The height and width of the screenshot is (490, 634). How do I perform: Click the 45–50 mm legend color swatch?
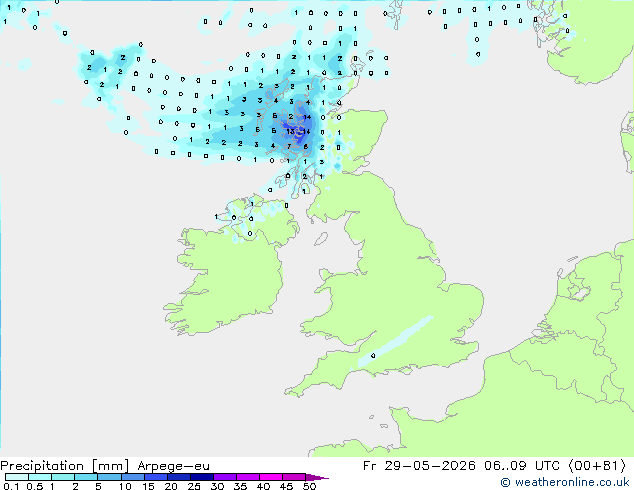point(294,477)
